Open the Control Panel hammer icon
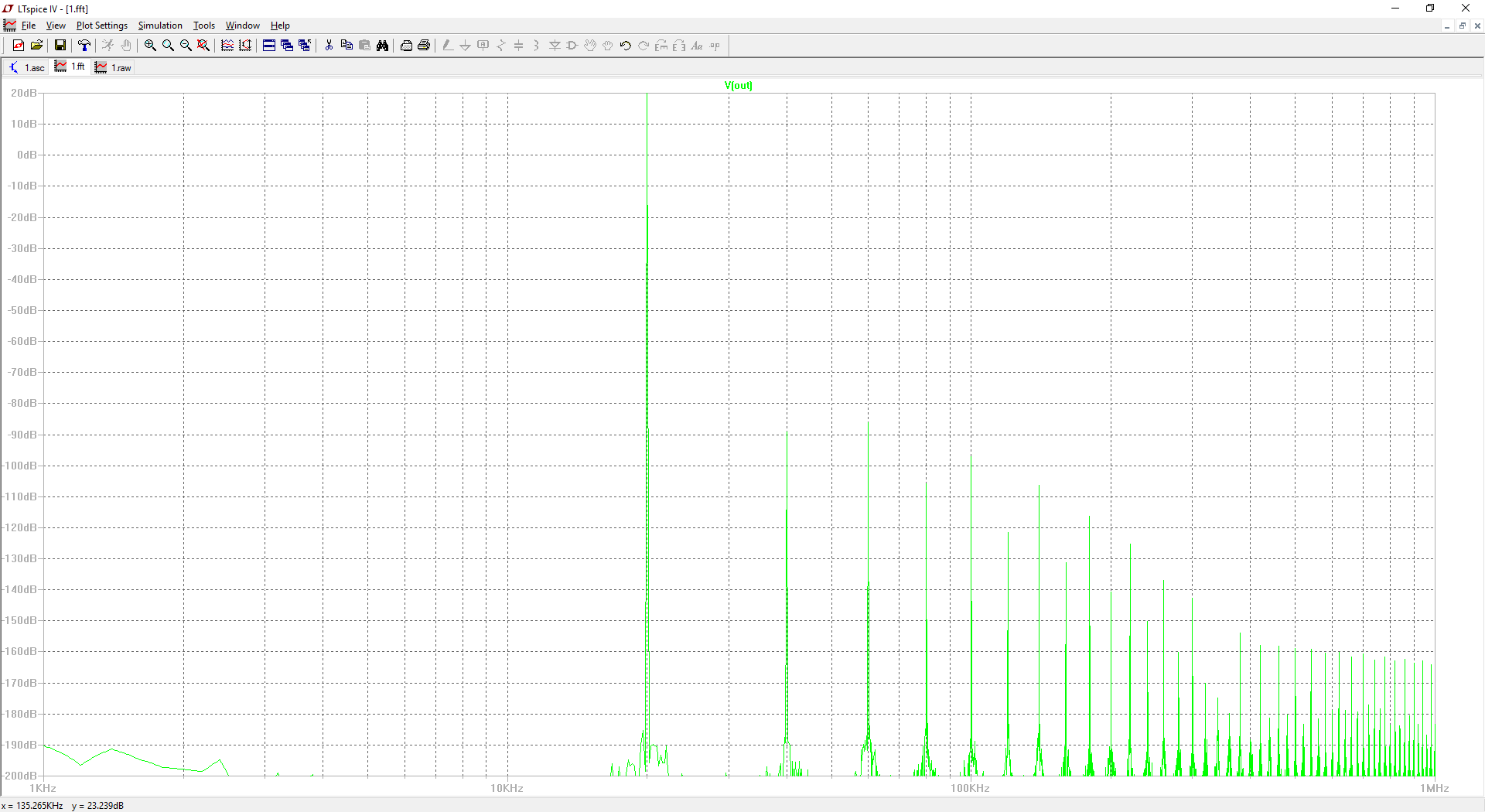 pyautogui.click(x=84, y=46)
